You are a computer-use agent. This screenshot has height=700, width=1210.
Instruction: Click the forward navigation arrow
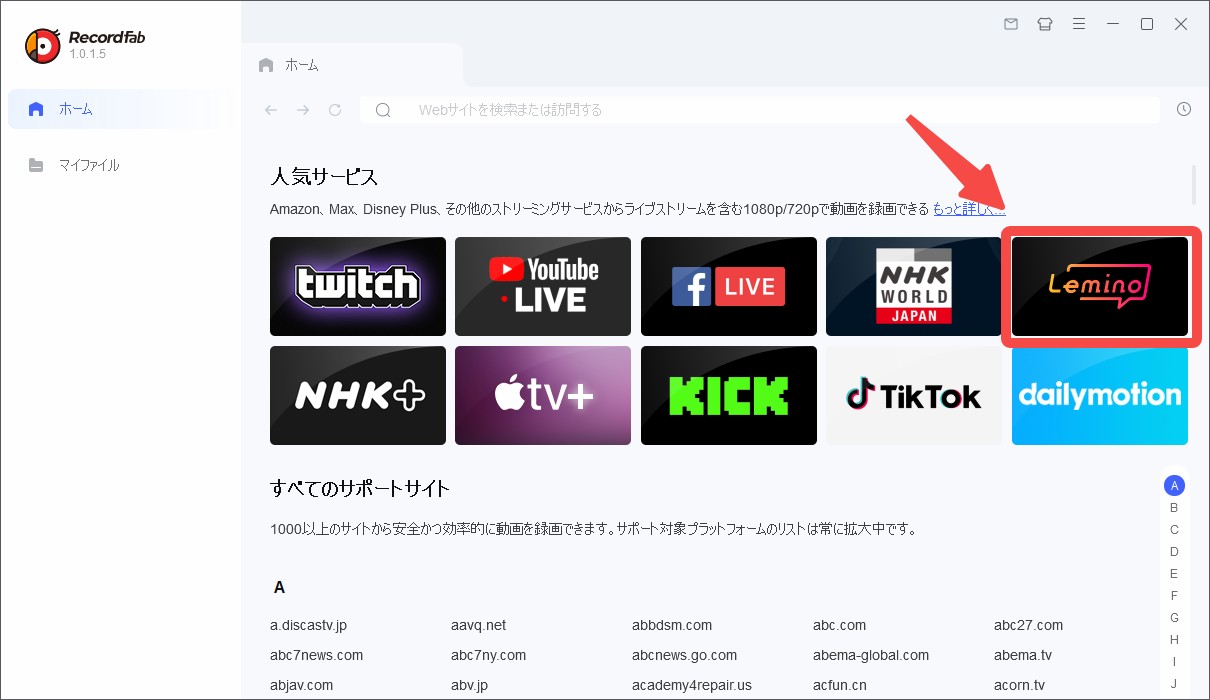pyautogui.click(x=302, y=110)
